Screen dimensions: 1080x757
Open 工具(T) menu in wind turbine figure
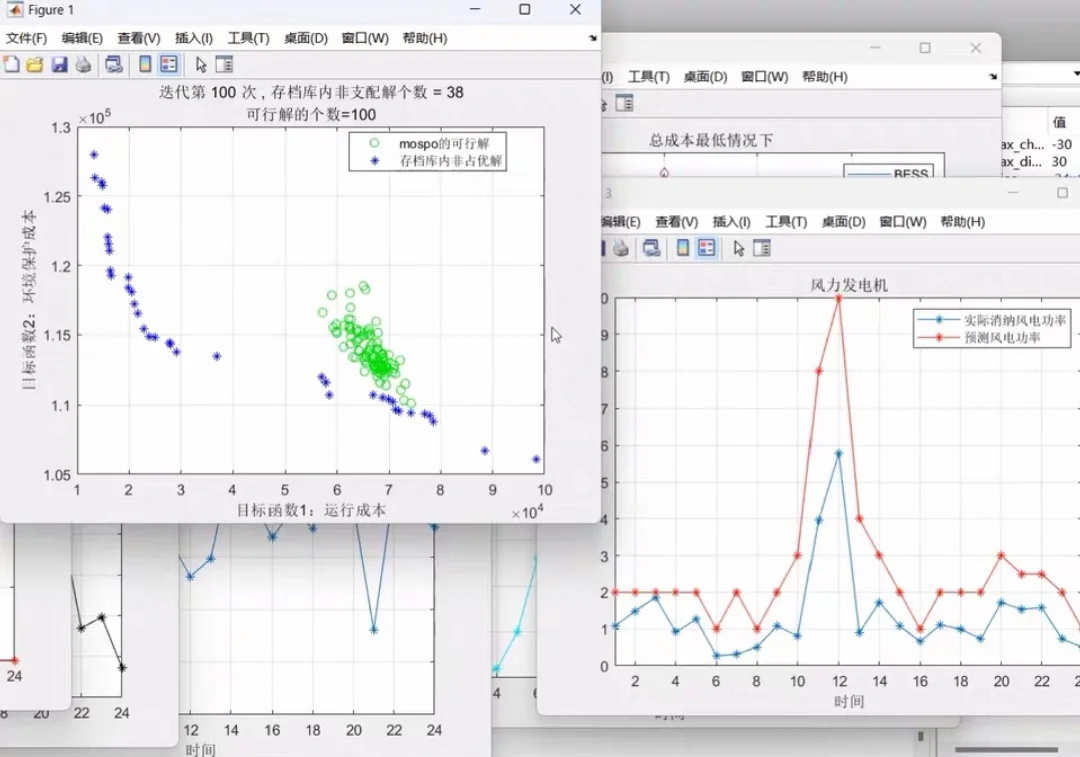point(786,222)
